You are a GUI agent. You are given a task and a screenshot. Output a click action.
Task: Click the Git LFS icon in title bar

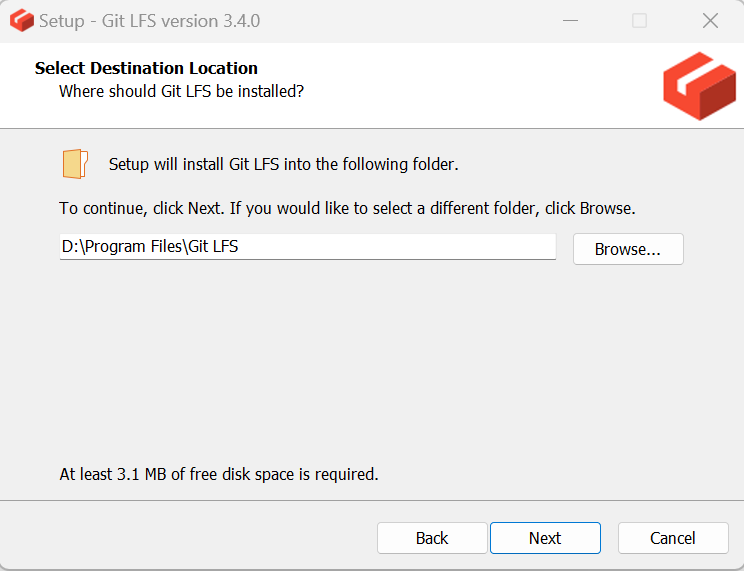pos(22,21)
